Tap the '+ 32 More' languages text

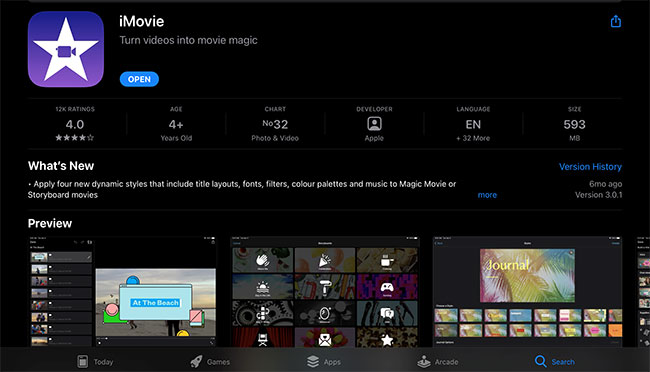pos(473,138)
